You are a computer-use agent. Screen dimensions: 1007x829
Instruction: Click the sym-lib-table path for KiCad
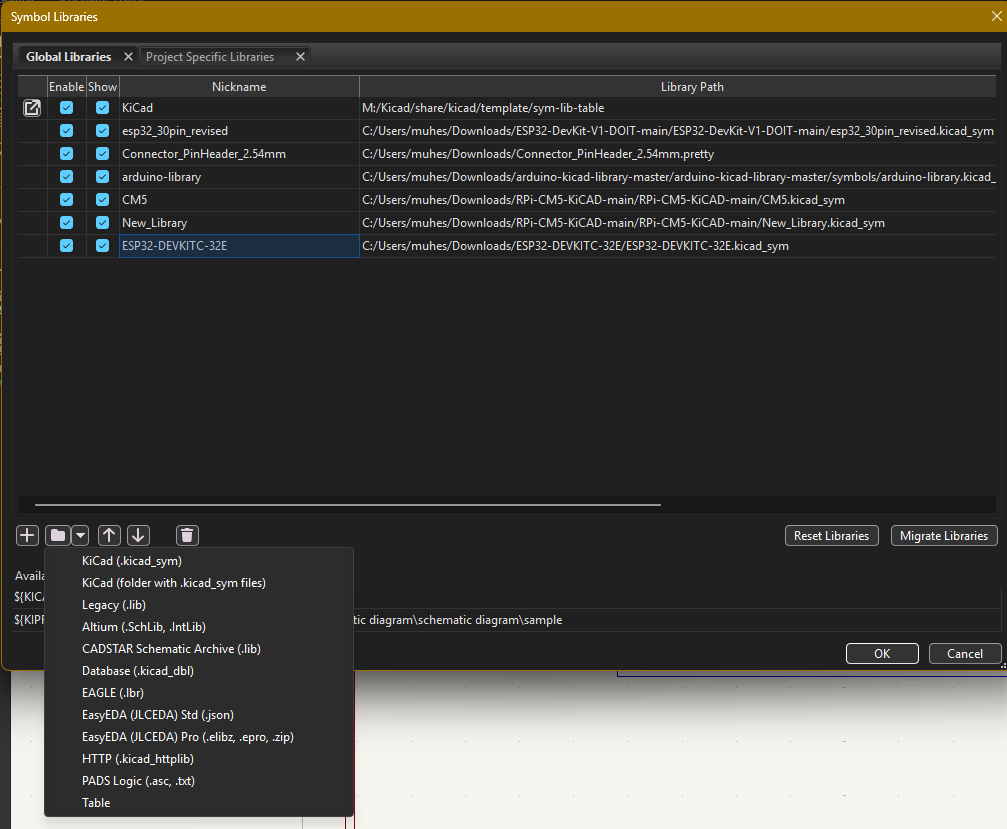click(678, 108)
